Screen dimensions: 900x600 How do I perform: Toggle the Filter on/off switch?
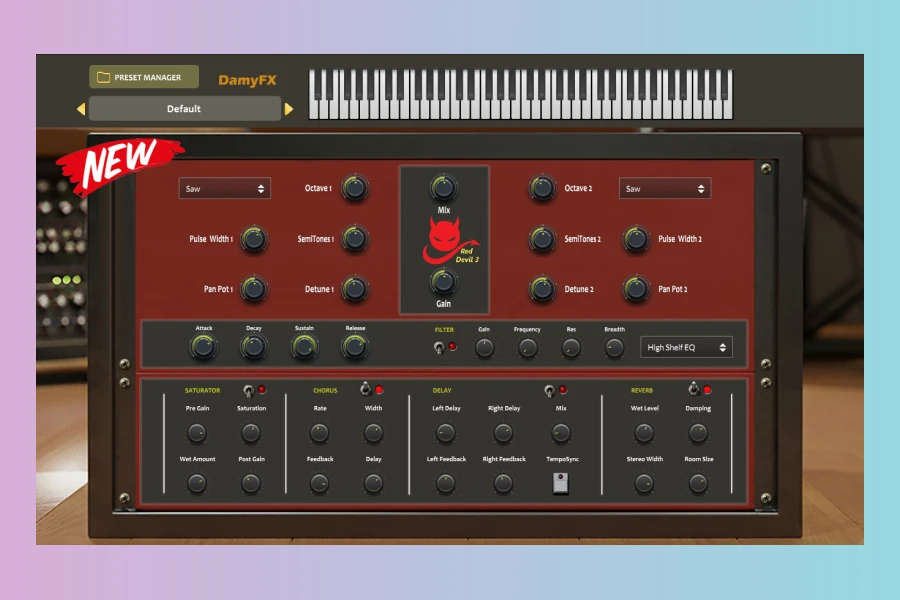438,347
